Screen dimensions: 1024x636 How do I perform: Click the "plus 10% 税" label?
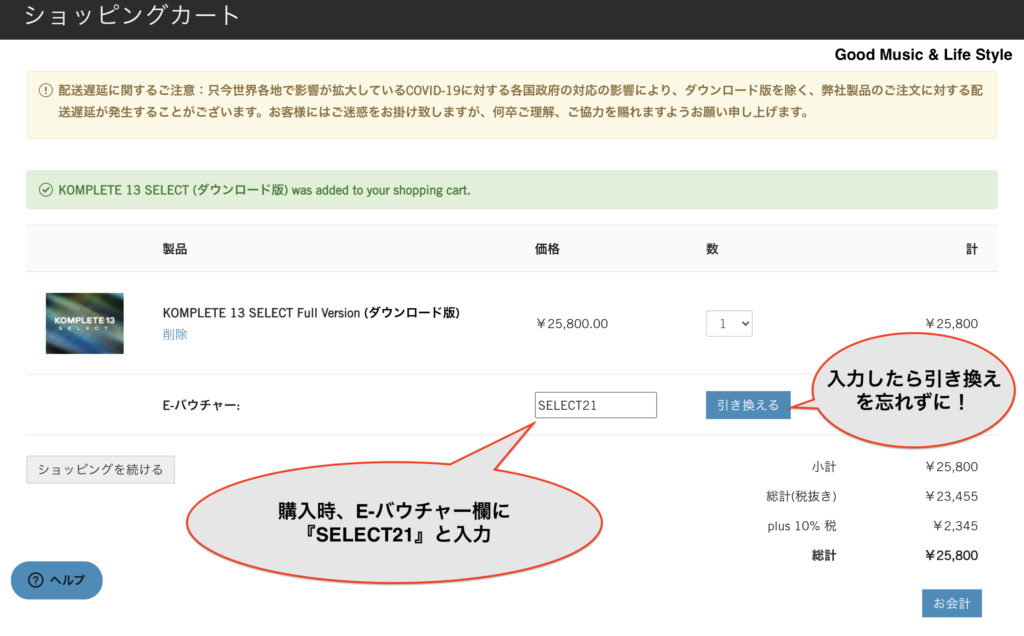(802, 526)
